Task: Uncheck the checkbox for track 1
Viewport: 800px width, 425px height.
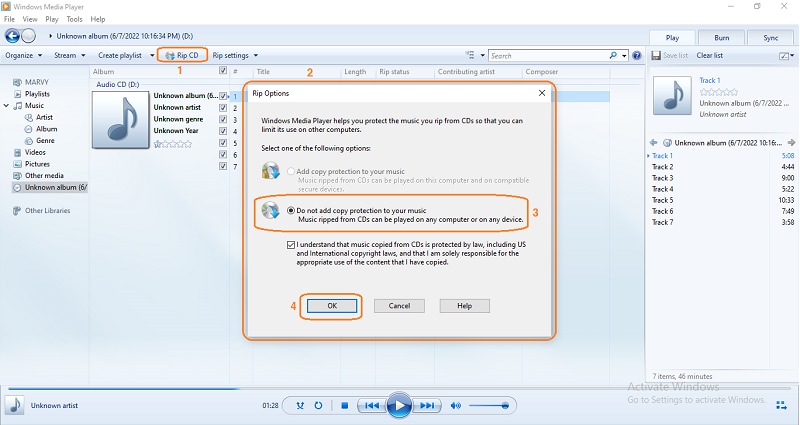Action: (223, 96)
